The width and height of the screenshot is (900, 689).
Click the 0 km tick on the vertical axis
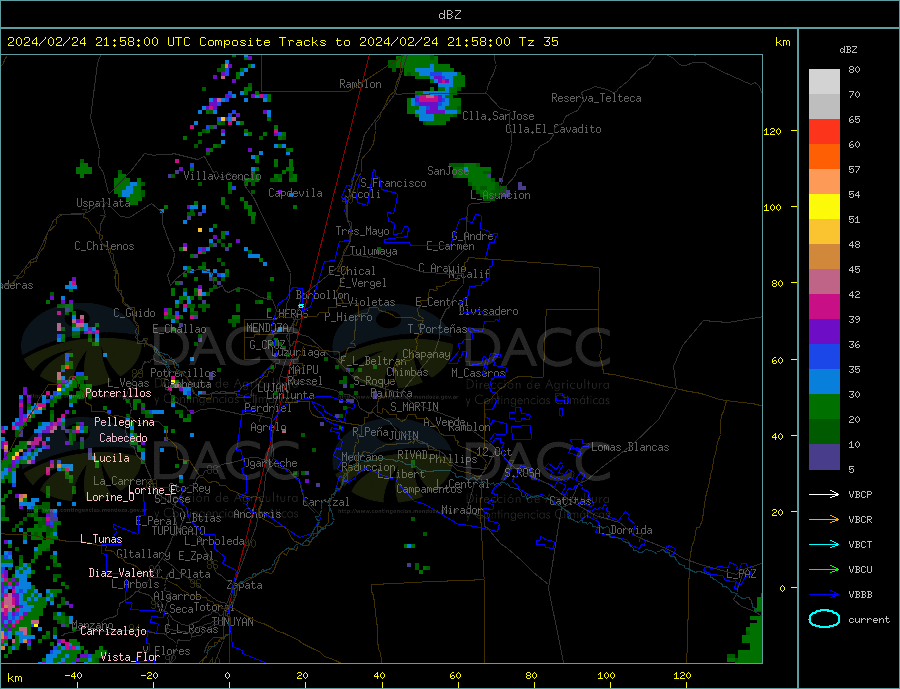(782, 589)
